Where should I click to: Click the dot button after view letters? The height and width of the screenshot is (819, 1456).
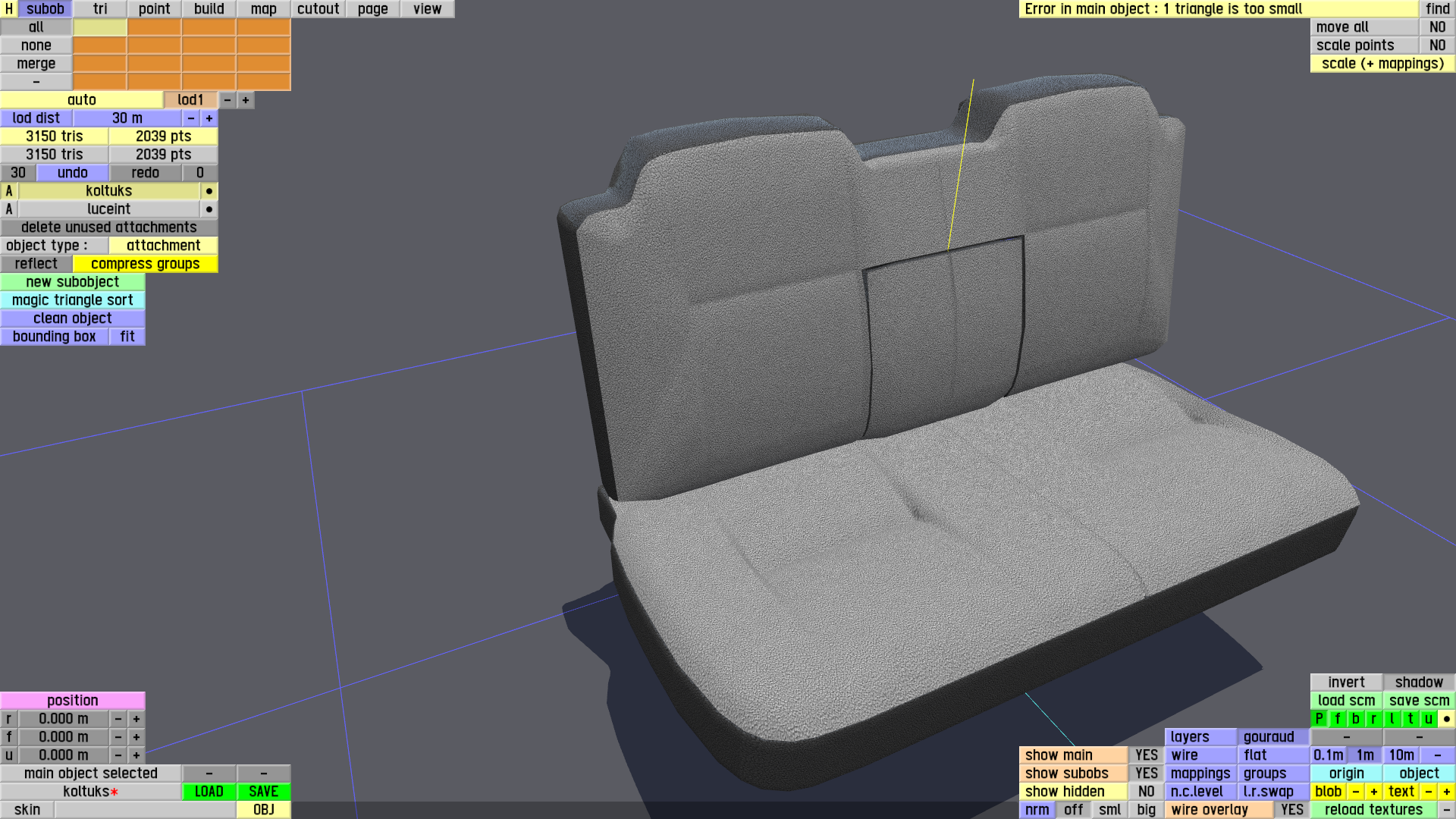point(1446,718)
